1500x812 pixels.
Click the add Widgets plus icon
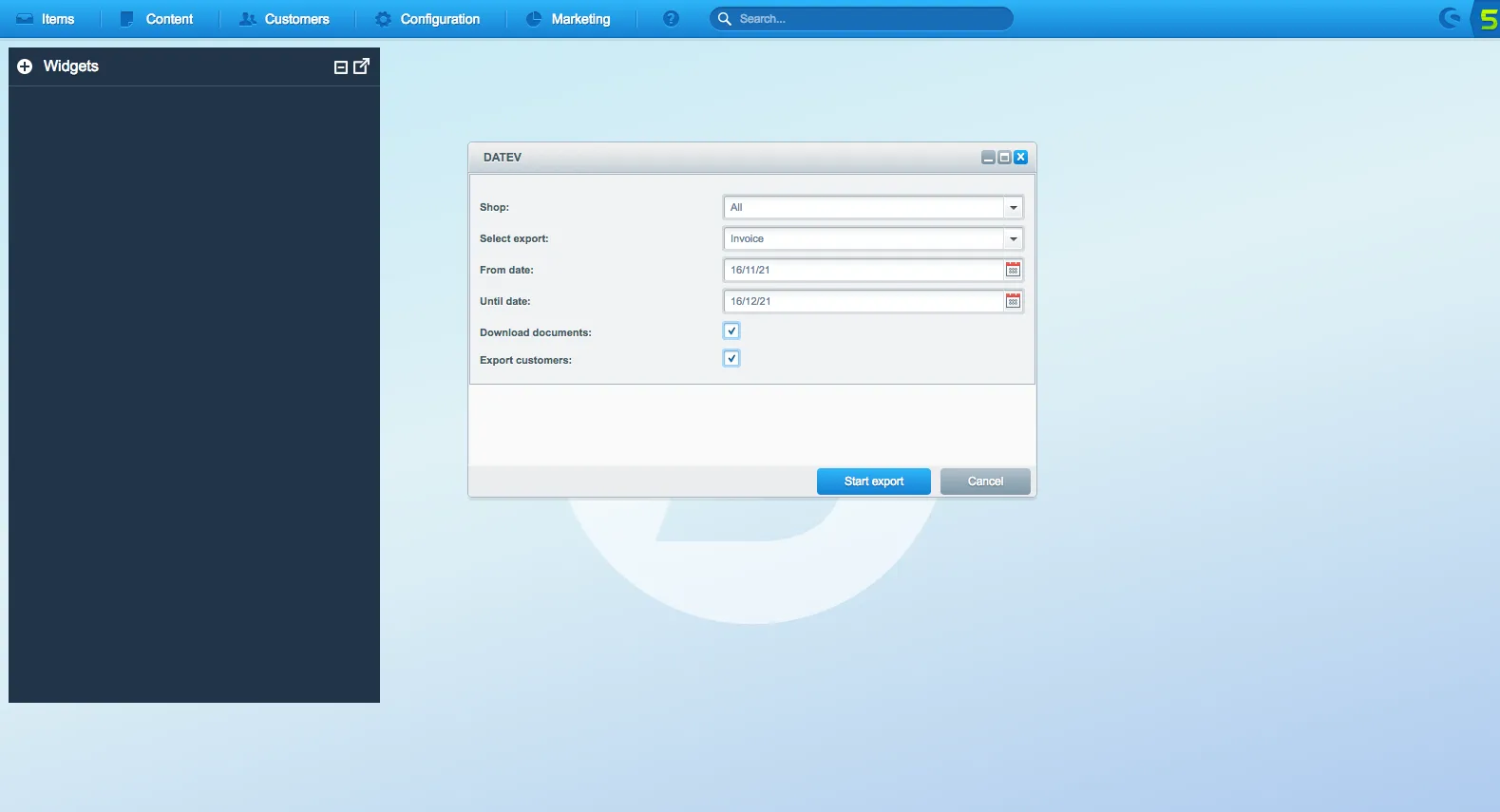point(25,66)
